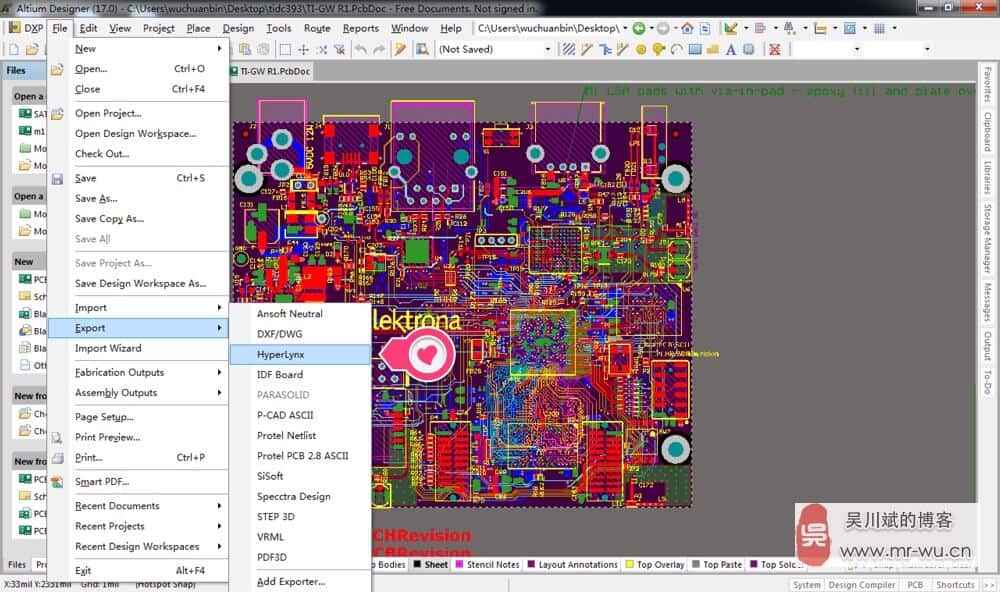Screen dimensions: 1000x592
Task: Switch to the Top Paste layer tab
Action: pyautogui.click(x=717, y=565)
